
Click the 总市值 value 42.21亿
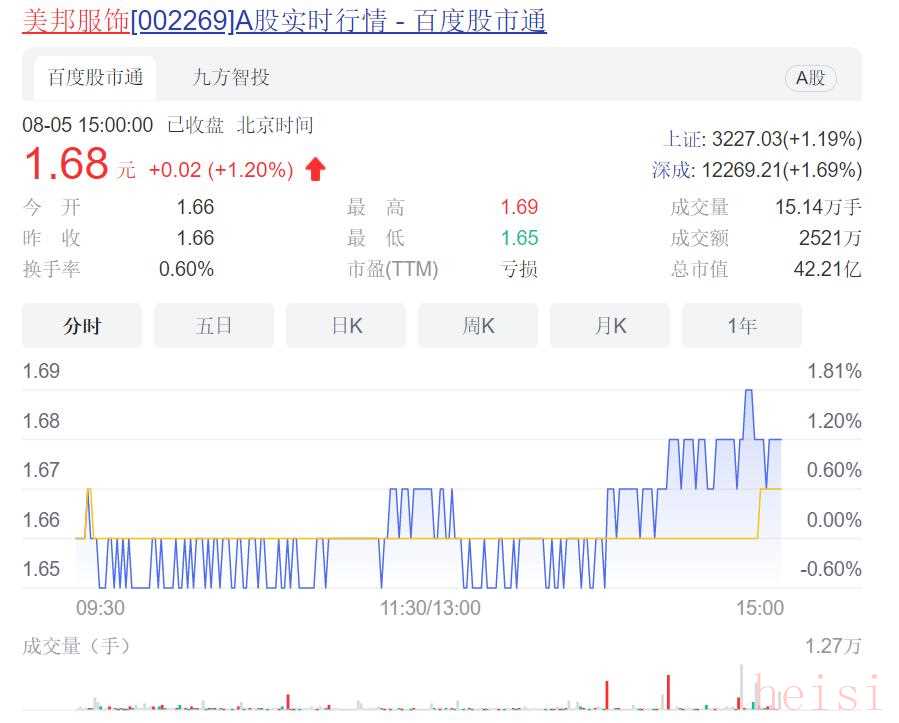[827, 269]
